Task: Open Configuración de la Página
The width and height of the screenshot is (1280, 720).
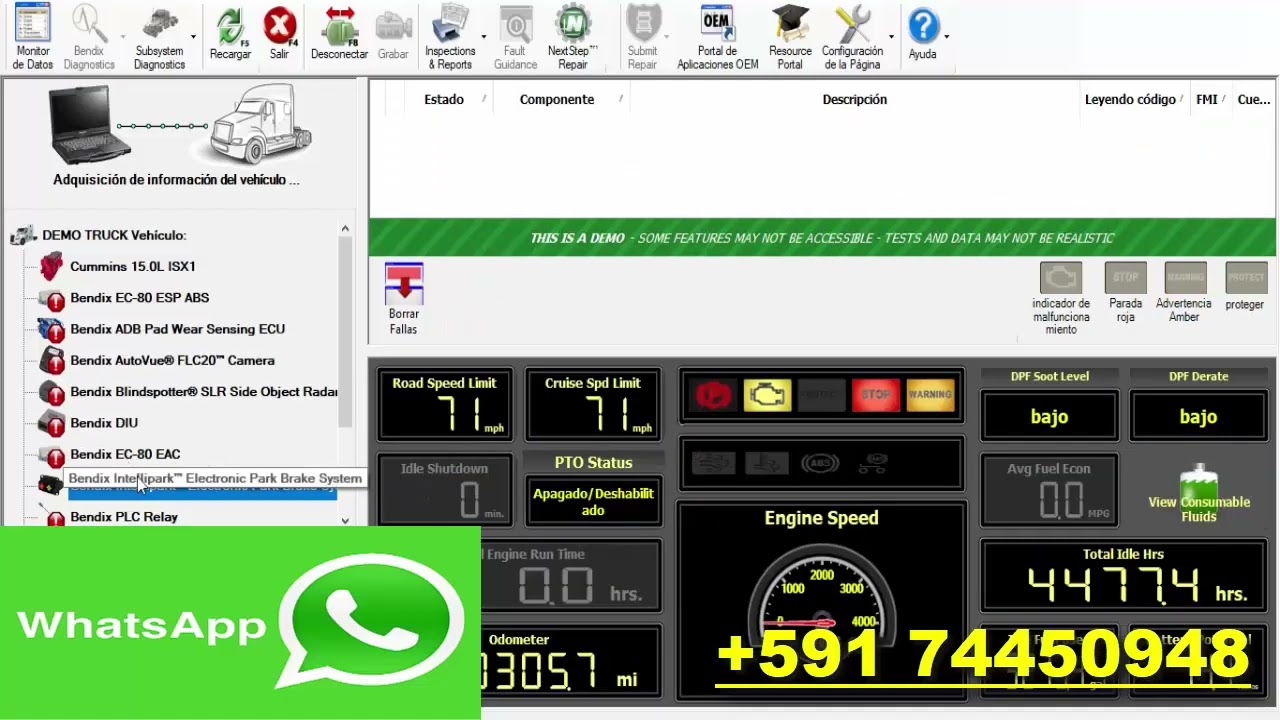Action: click(852, 37)
